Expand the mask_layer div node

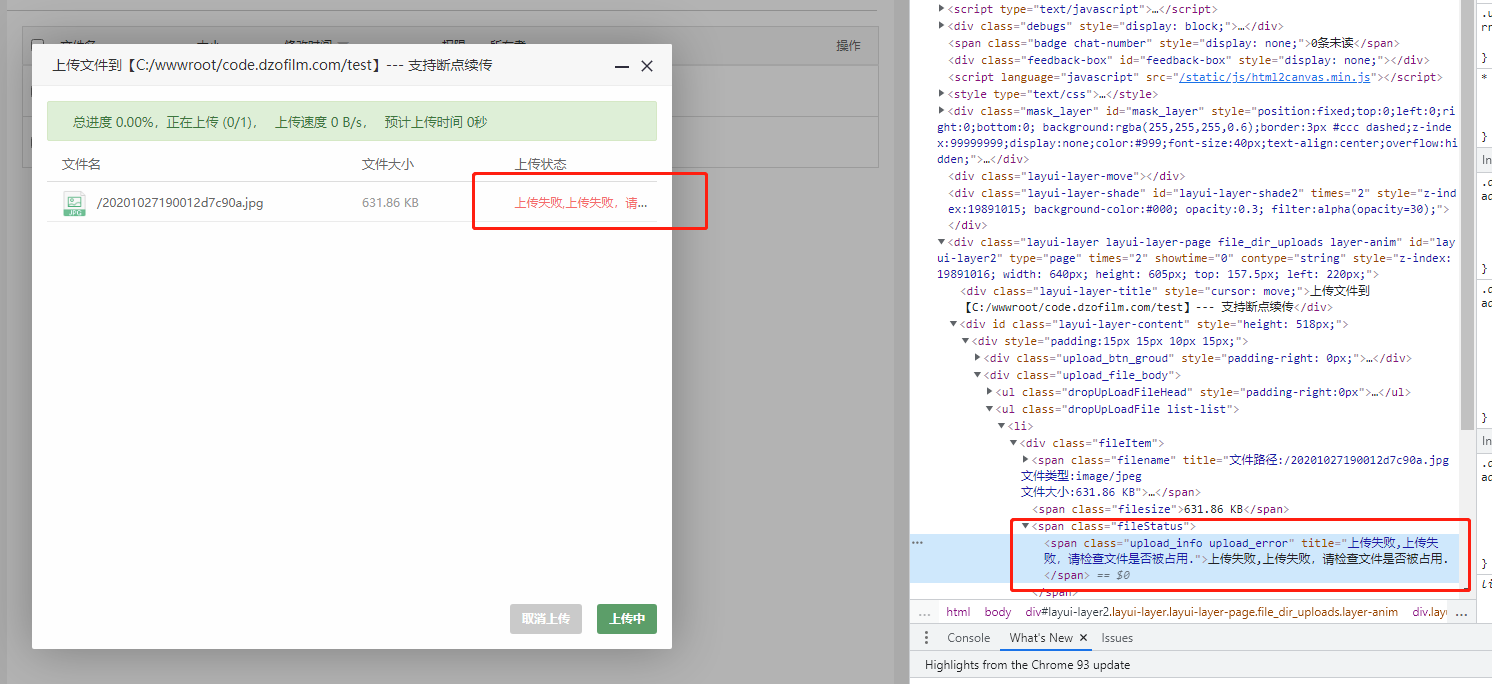[x=941, y=111]
